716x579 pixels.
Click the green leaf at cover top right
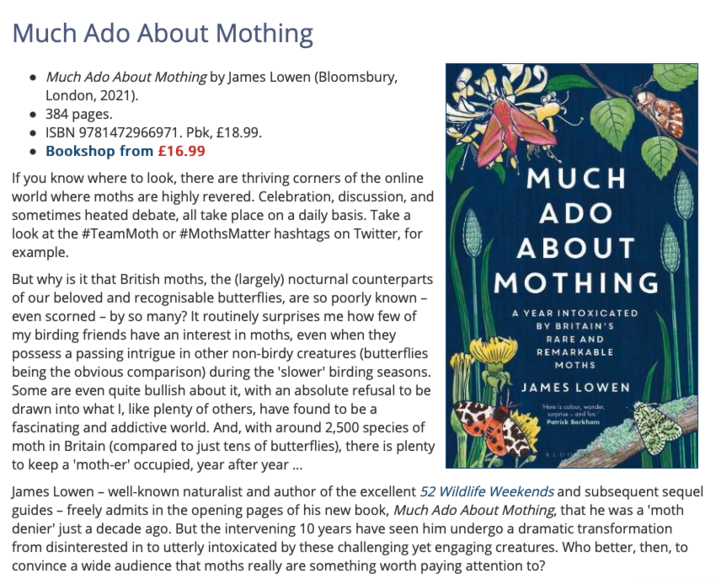pos(675,73)
